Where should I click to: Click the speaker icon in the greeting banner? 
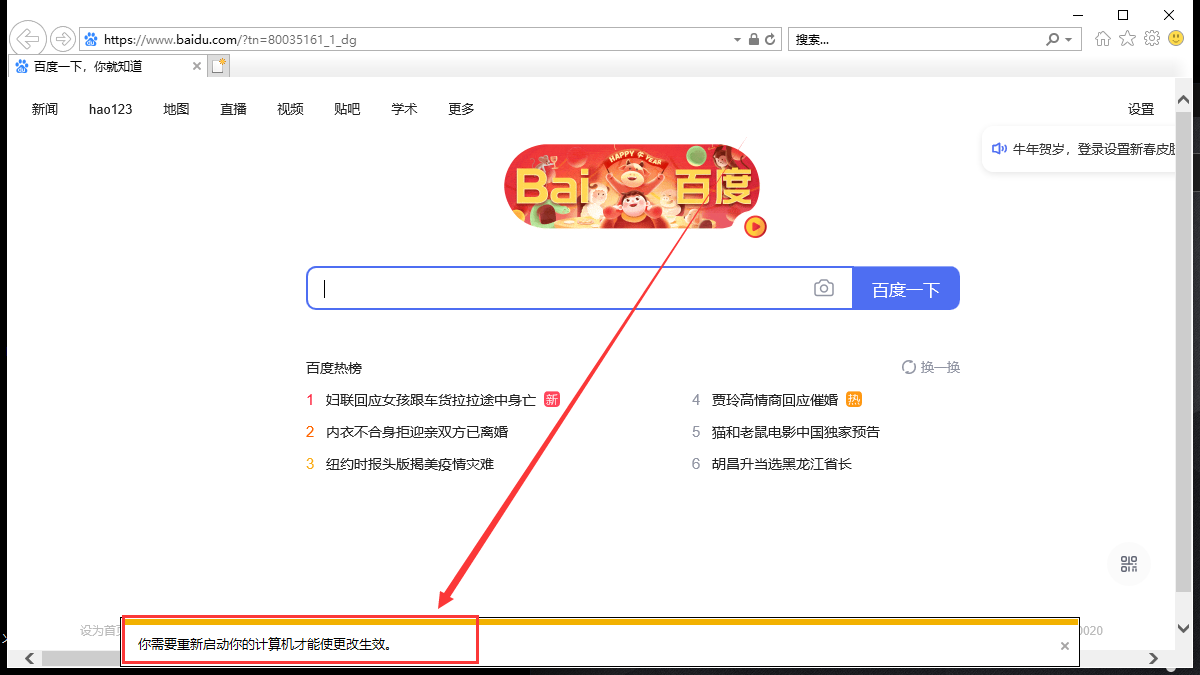(998, 149)
